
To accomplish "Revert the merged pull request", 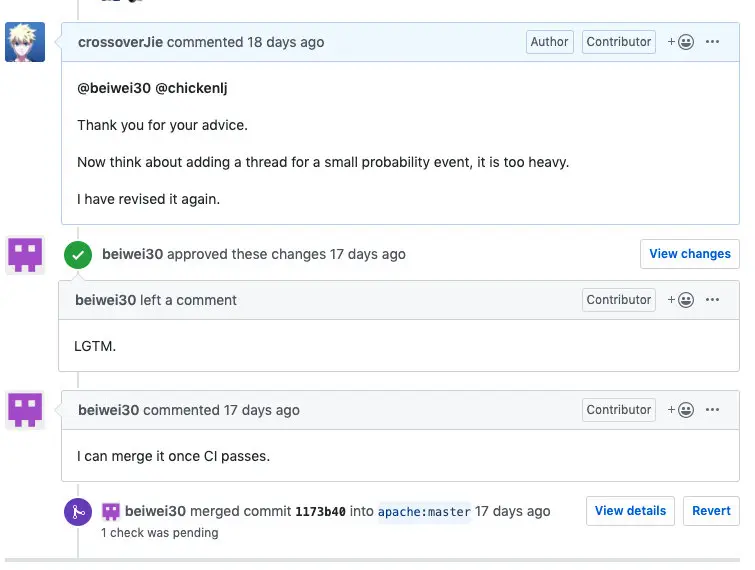I will 711,511.
